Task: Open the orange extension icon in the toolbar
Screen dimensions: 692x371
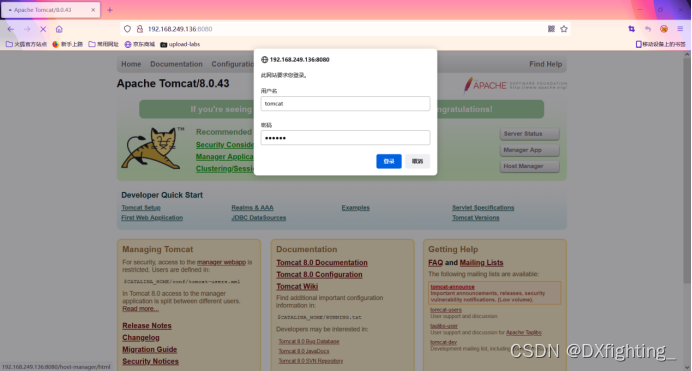Action: (x=664, y=29)
